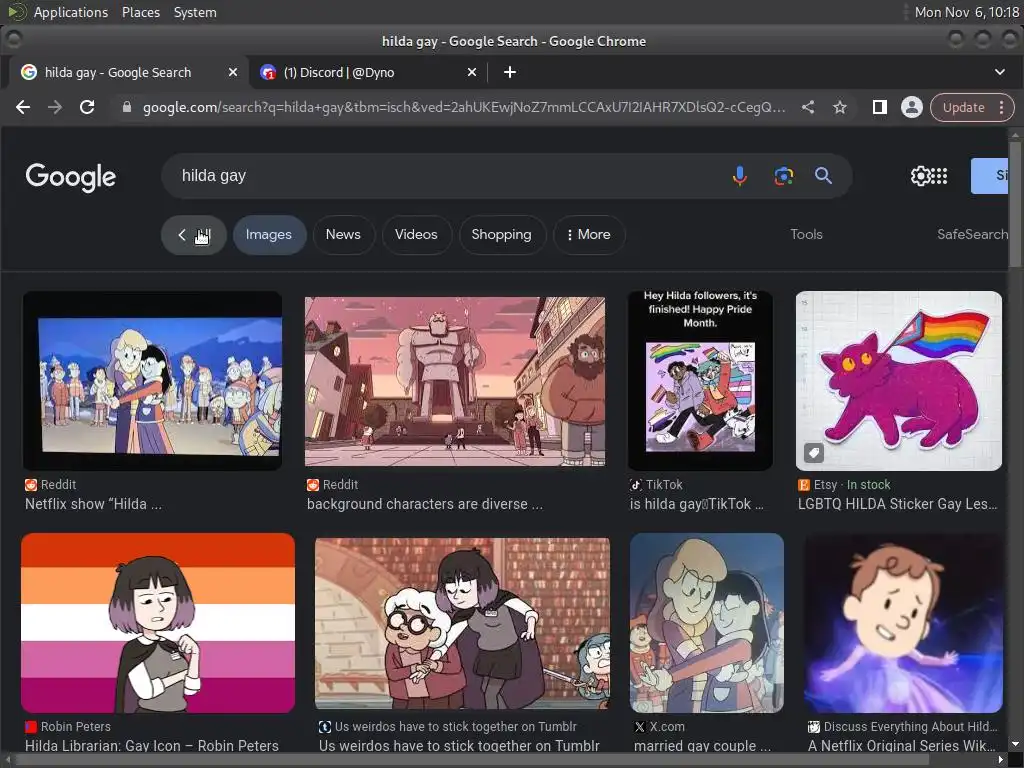Click the blue Sign in button
The width and height of the screenshot is (1024, 768).
click(x=990, y=176)
